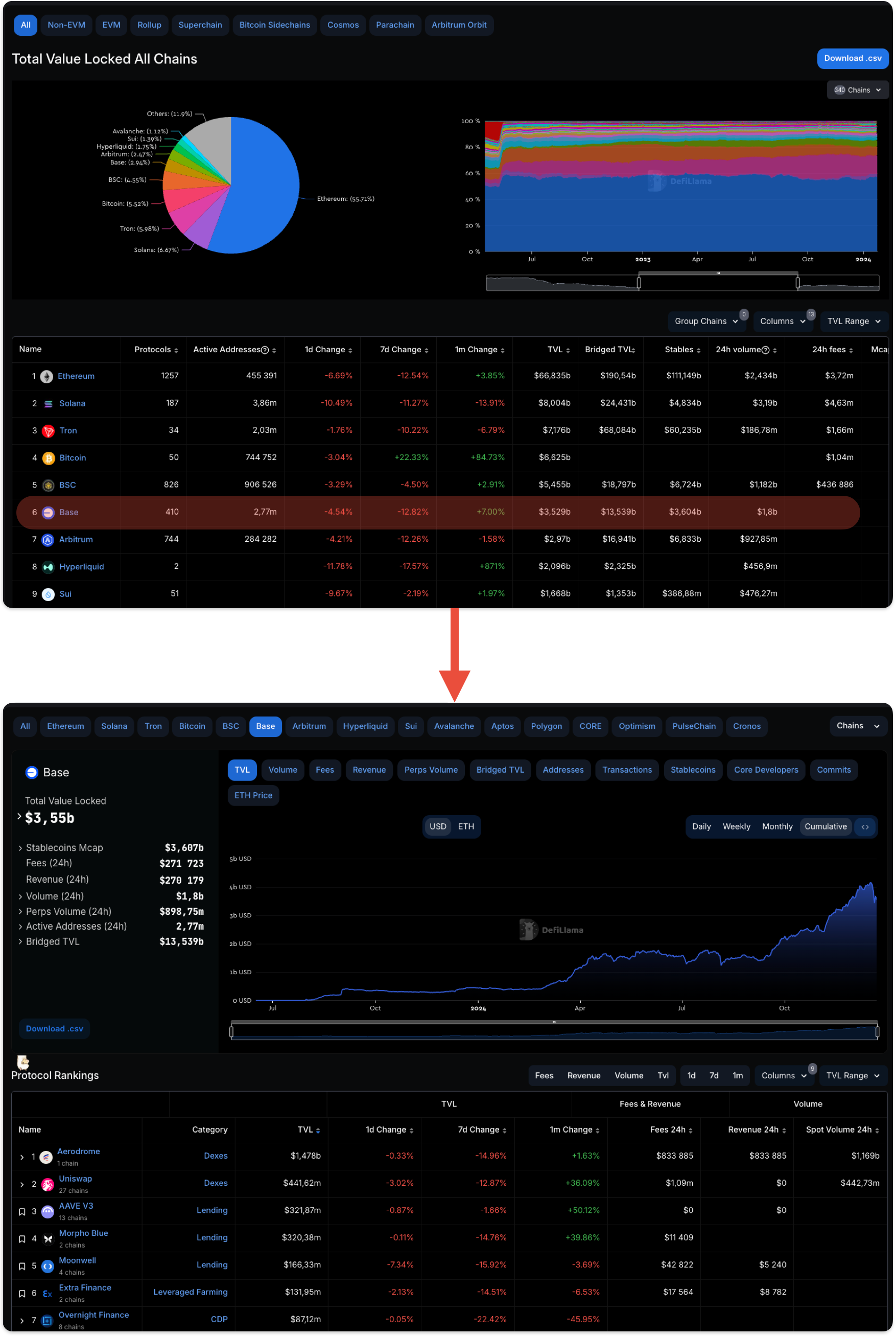Bookmark the AAVE V3 protocol row

(22, 1212)
